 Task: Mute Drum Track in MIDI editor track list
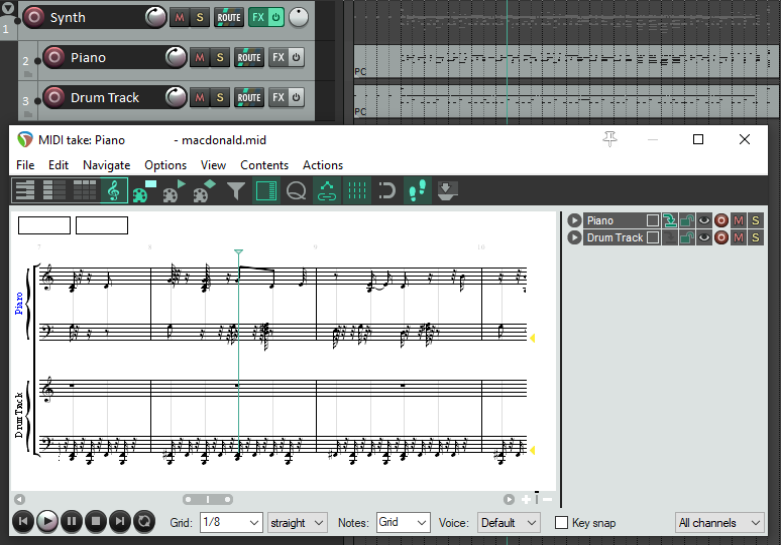738,238
